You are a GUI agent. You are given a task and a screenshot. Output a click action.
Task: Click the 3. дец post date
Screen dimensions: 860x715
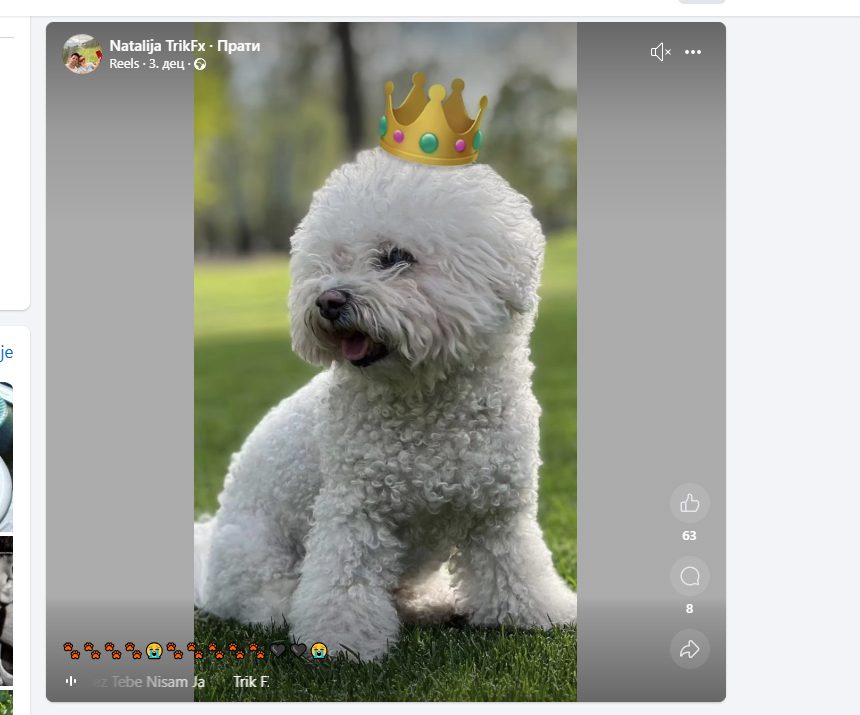(x=167, y=64)
